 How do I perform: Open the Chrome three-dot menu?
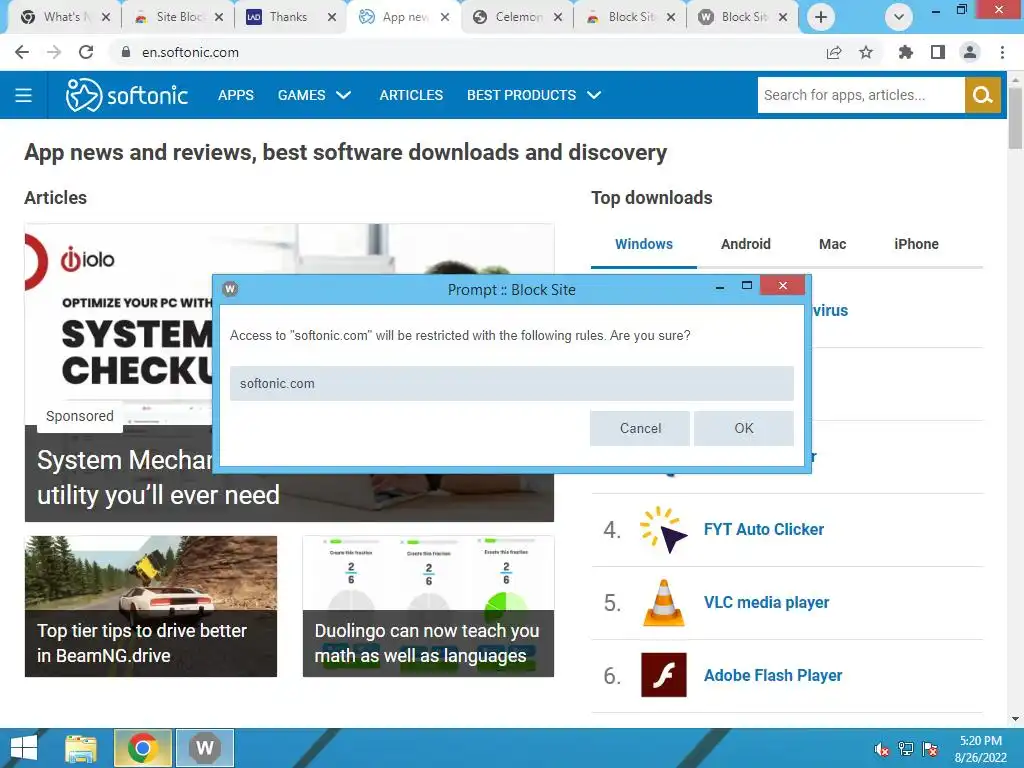coord(1002,52)
